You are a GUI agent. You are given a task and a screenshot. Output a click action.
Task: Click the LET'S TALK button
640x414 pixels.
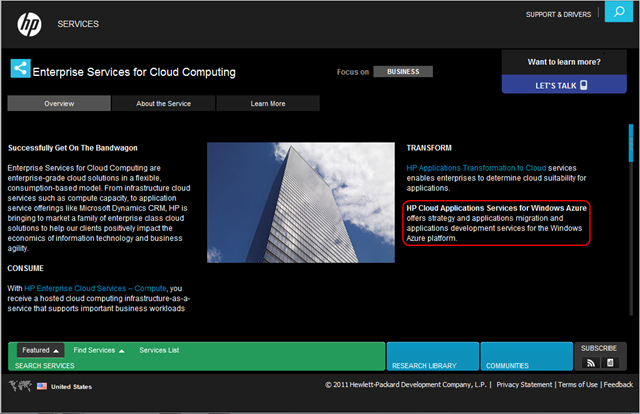(564, 84)
